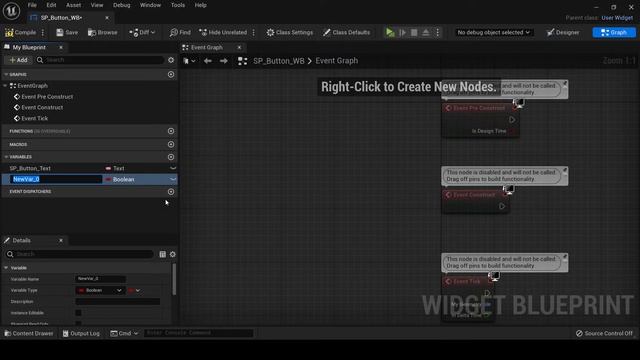Select SP_Button_Text variable
Screen dimensions: 640x360
click(x=30, y=168)
